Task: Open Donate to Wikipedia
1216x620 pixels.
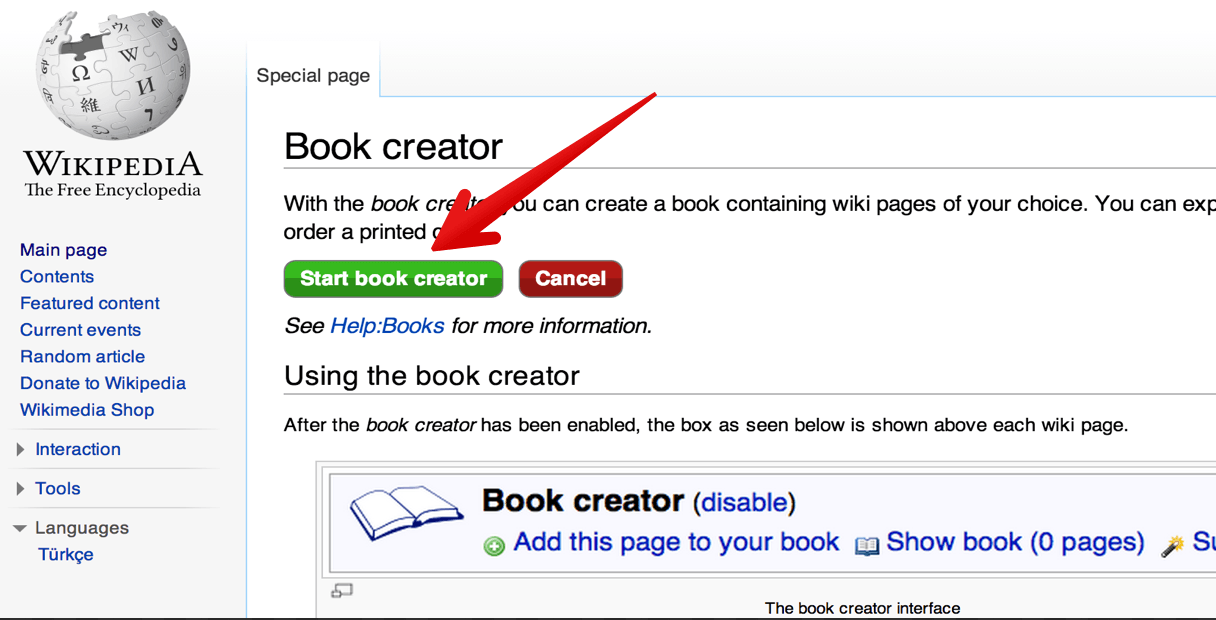Action: pos(103,383)
